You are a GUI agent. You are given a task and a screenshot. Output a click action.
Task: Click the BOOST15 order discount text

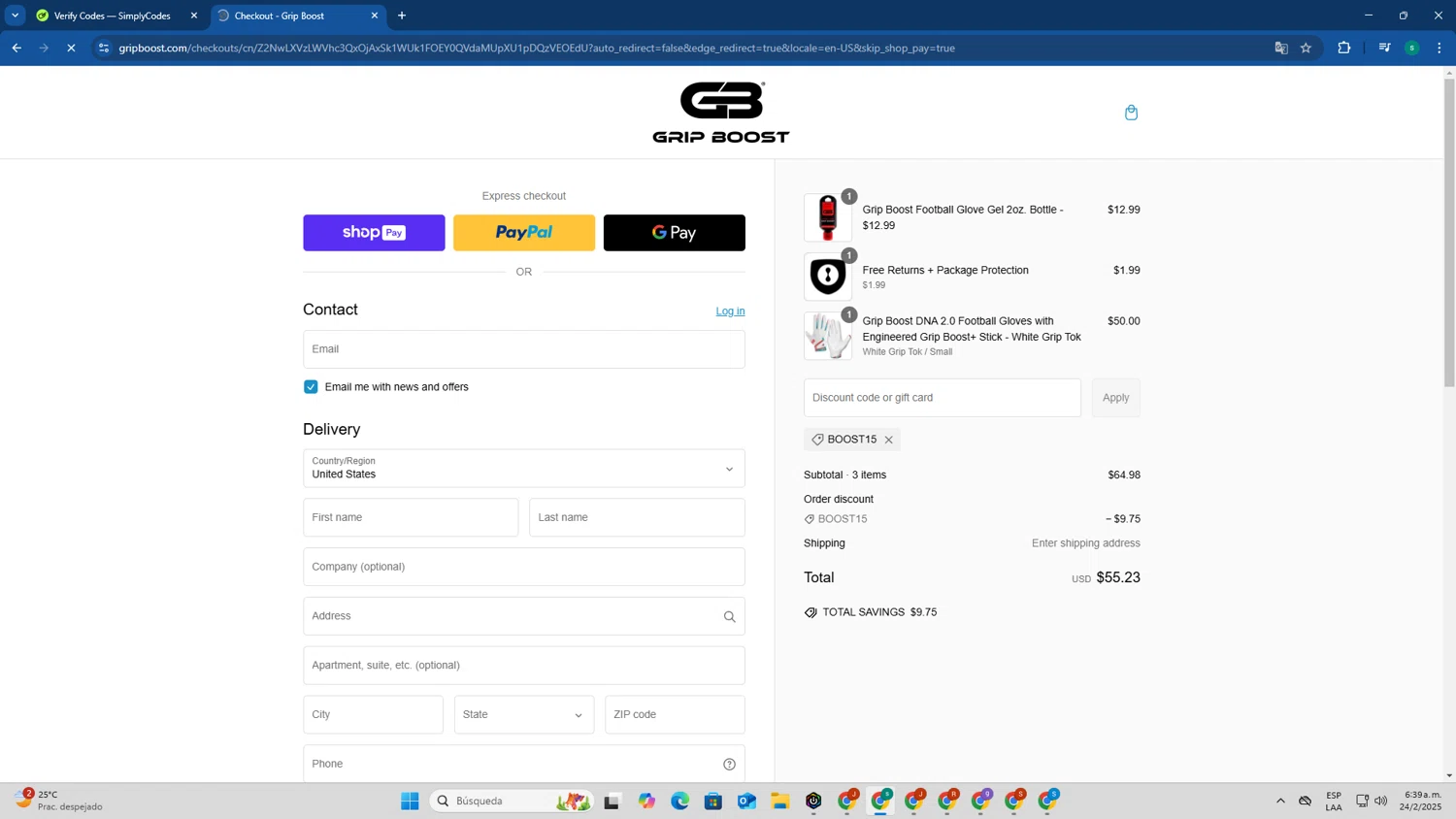[843, 519]
